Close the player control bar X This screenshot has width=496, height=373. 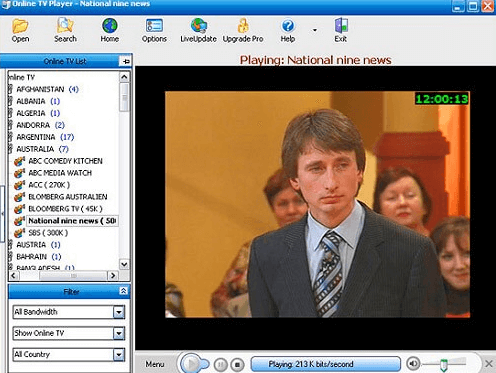(488, 364)
